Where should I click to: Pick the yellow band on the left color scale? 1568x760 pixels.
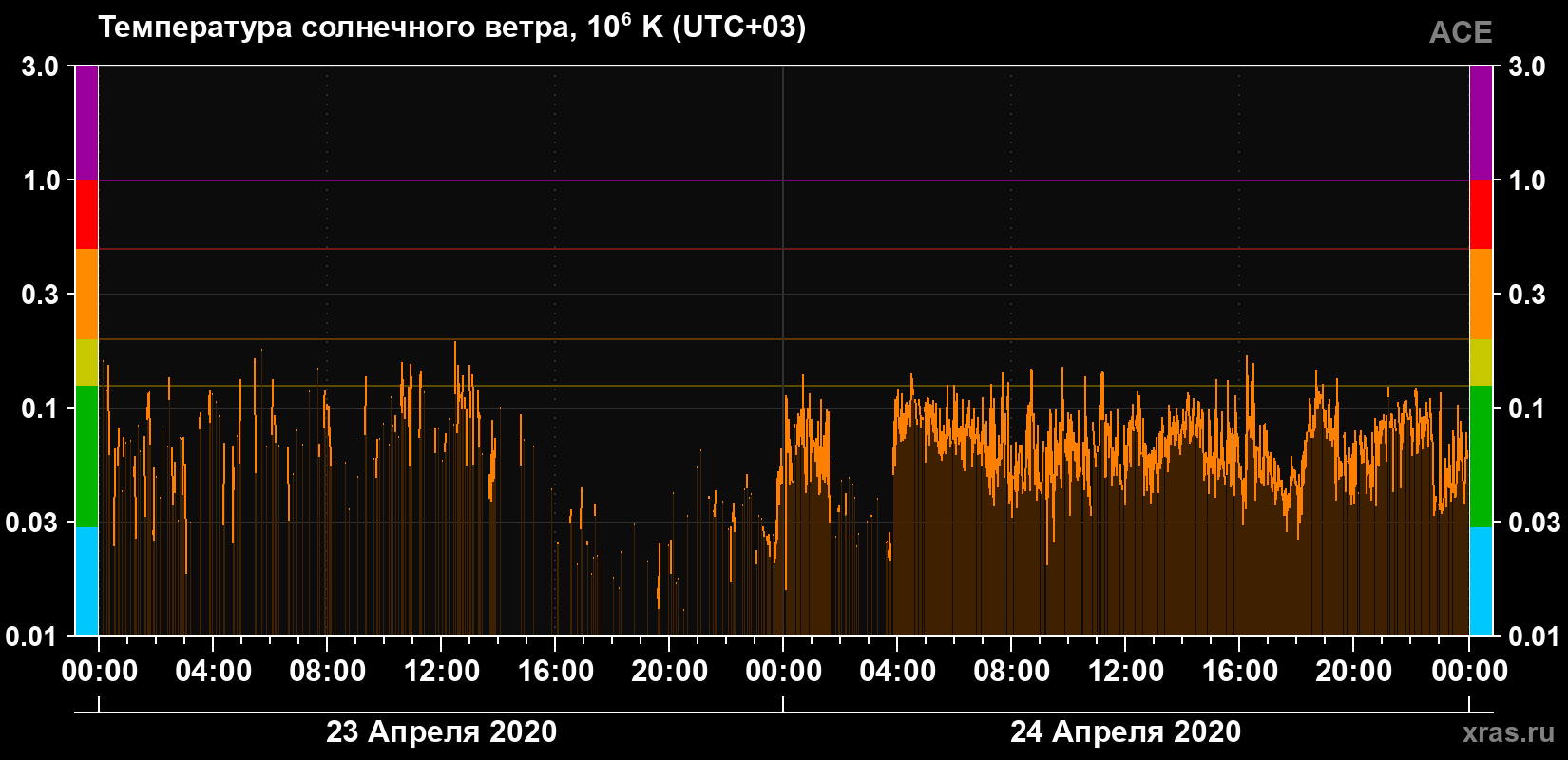click(86, 362)
